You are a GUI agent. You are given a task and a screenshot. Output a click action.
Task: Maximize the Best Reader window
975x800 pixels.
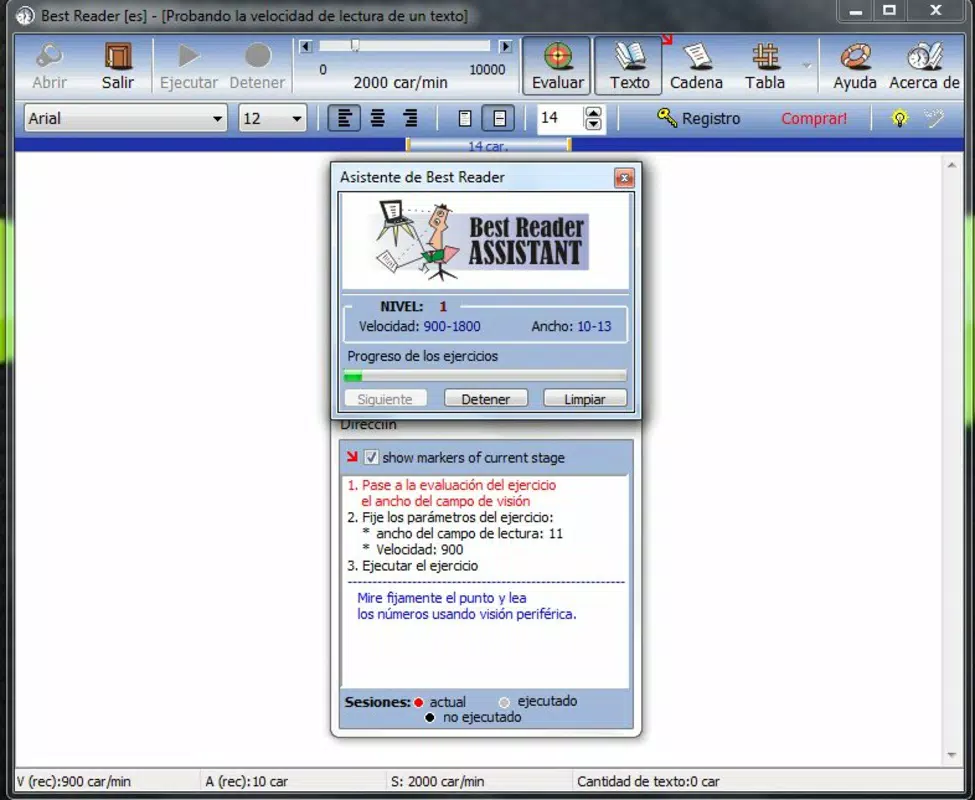point(889,11)
